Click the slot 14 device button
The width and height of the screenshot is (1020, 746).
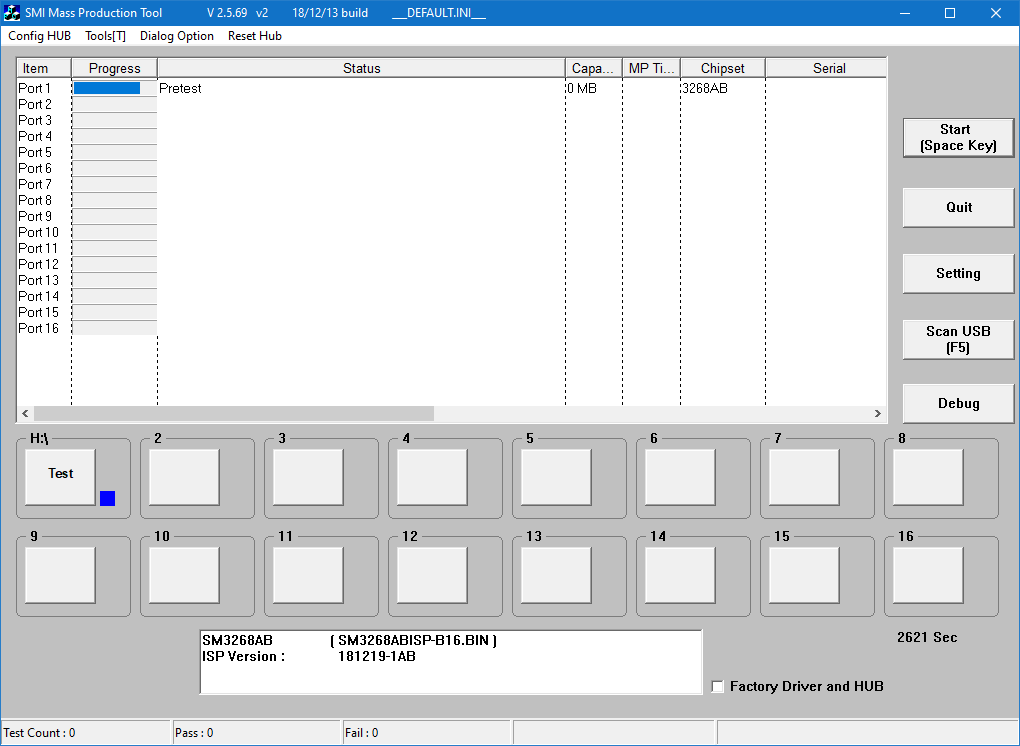point(680,575)
